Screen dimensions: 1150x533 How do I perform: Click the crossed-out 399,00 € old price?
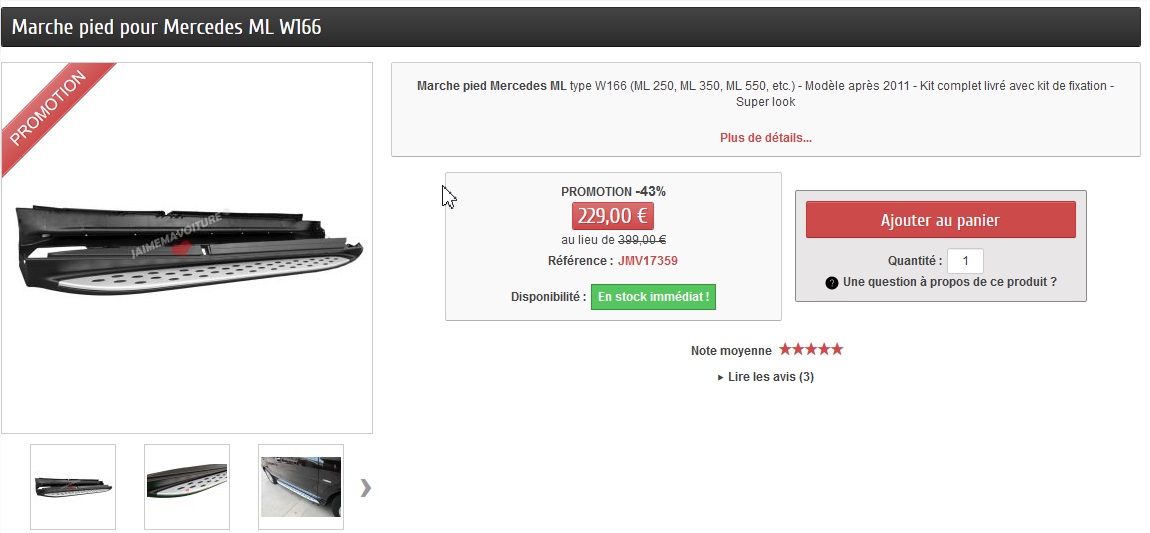tap(642, 240)
